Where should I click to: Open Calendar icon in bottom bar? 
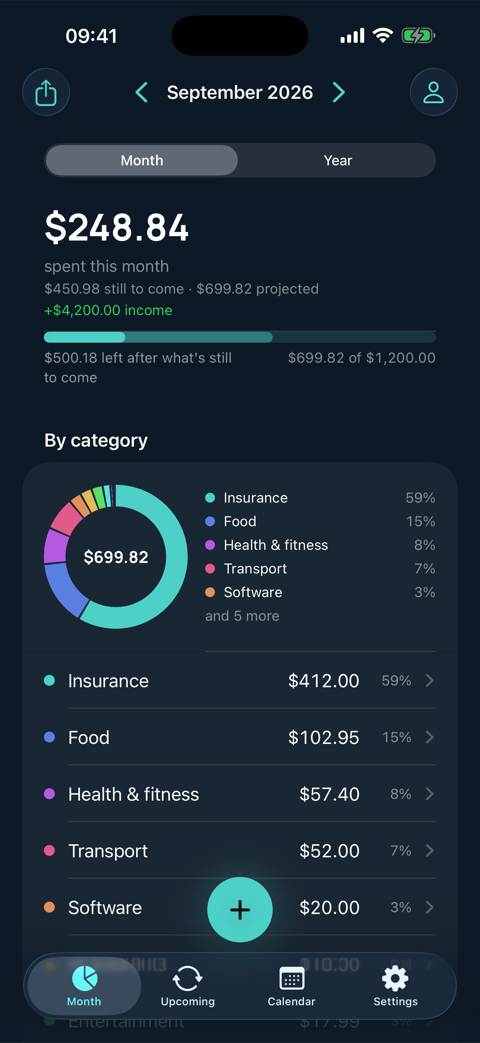point(291,986)
